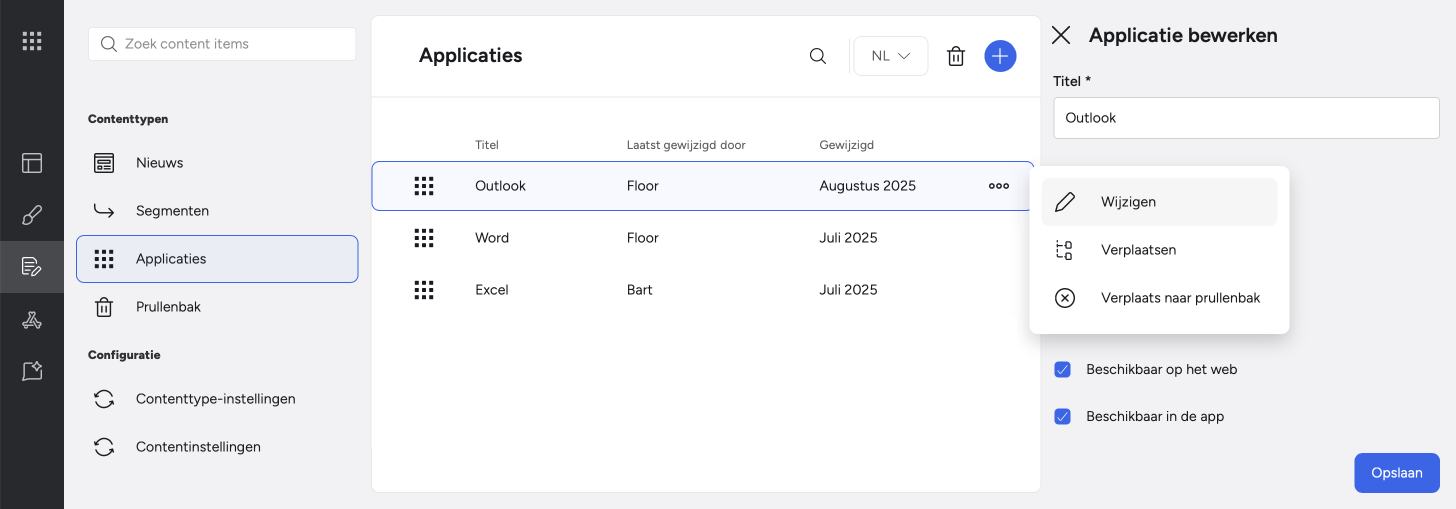Click the grid icon of the Outlook row
Image resolution: width=1456 pixels, height=509 pixels.
click(424, 186)
